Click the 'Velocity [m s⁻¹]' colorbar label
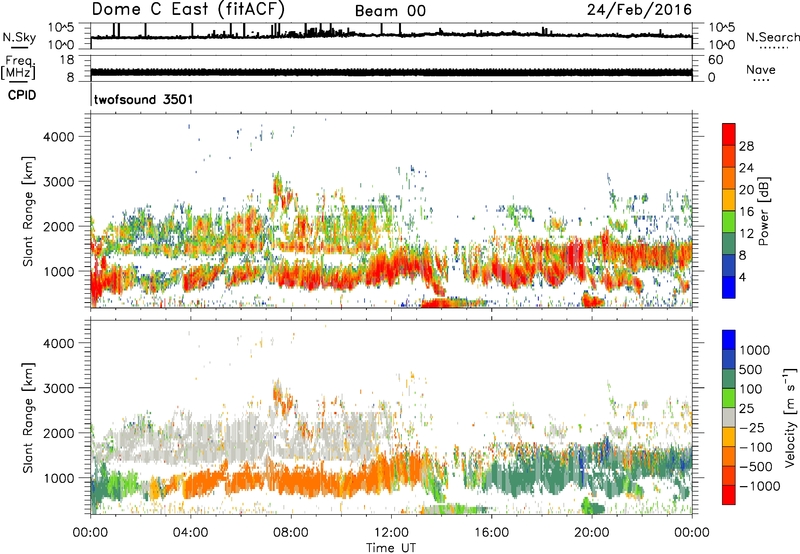The height and width of the screenshot is (554, 800). click(790, 417)
